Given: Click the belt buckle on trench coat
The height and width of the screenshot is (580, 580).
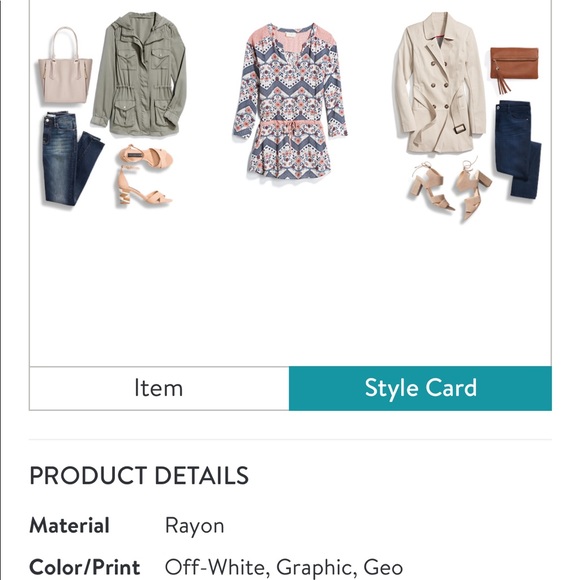Looking at the screenshot, I should click(x=460, y=129).
